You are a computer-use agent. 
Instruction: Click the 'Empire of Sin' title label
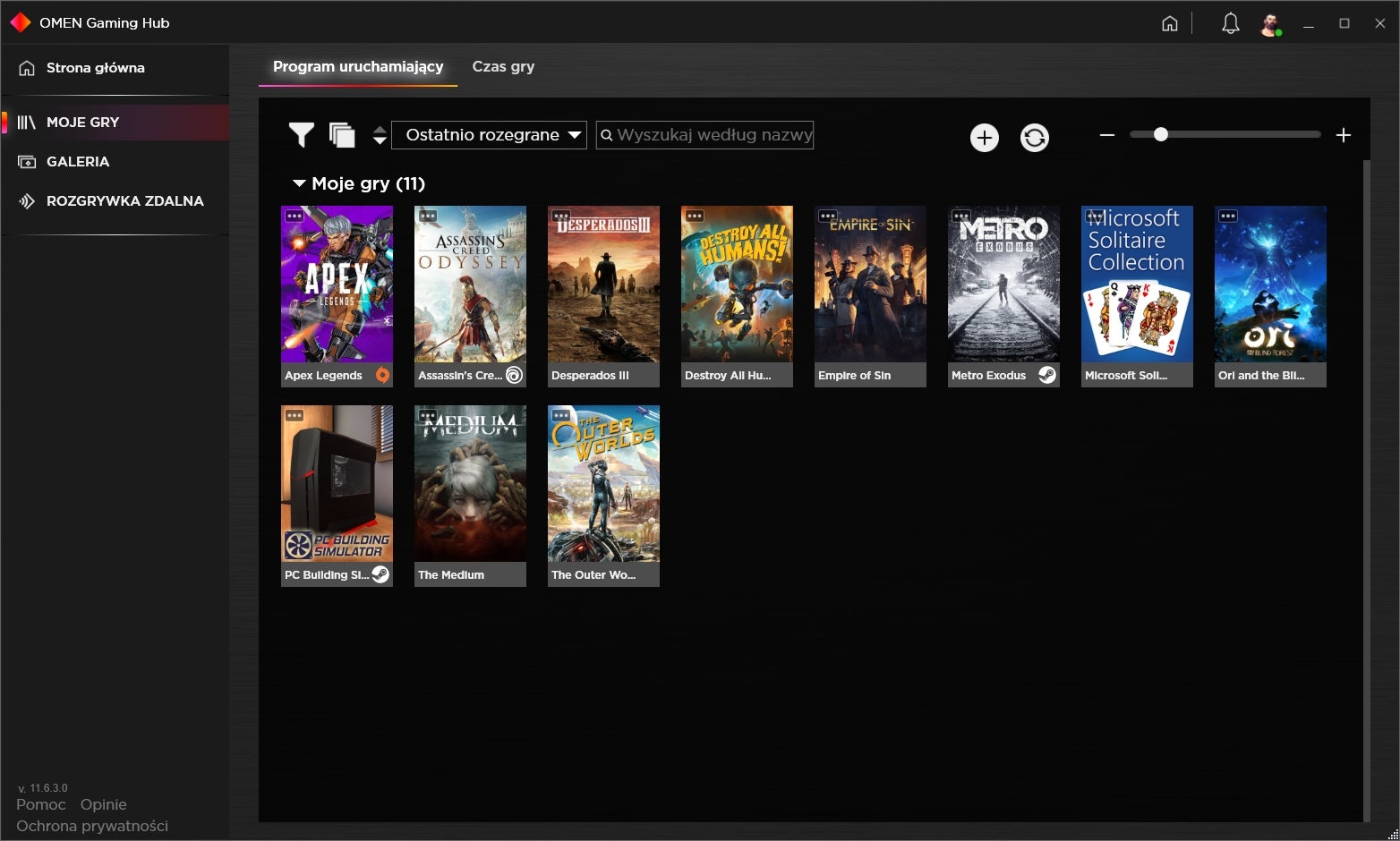click(854, 376)
